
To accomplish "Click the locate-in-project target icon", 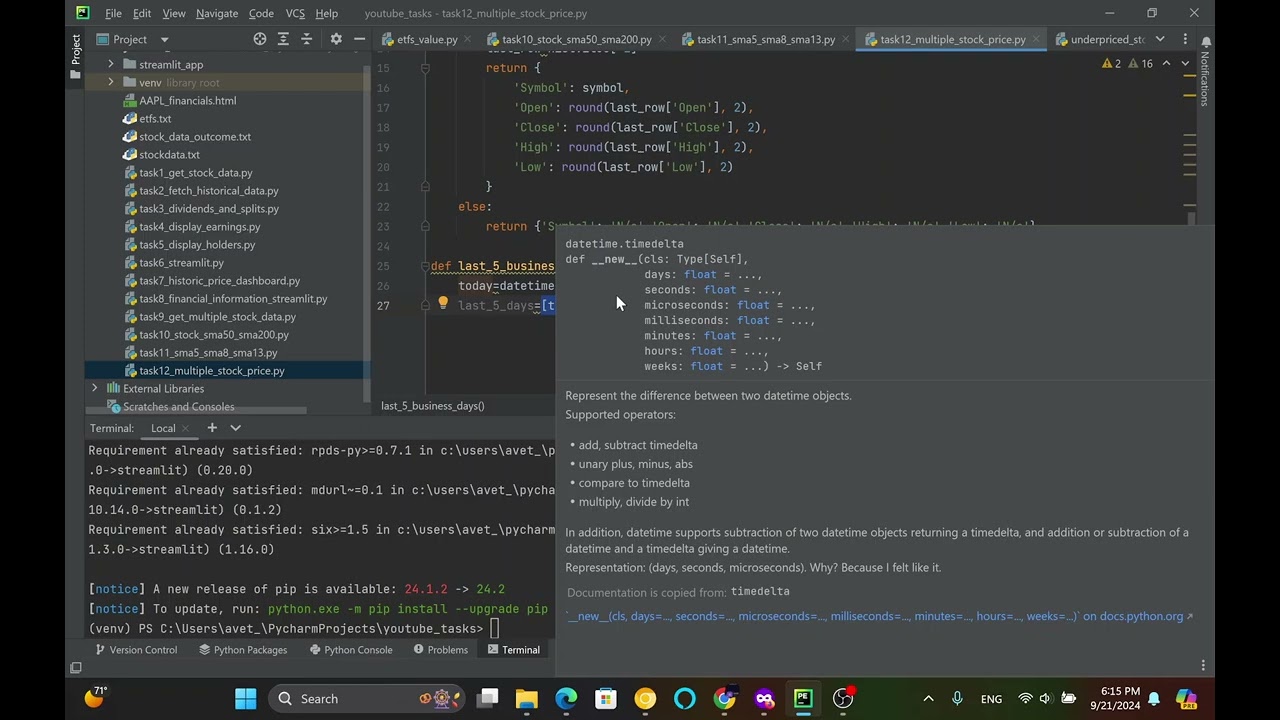I will pos(260,39).
